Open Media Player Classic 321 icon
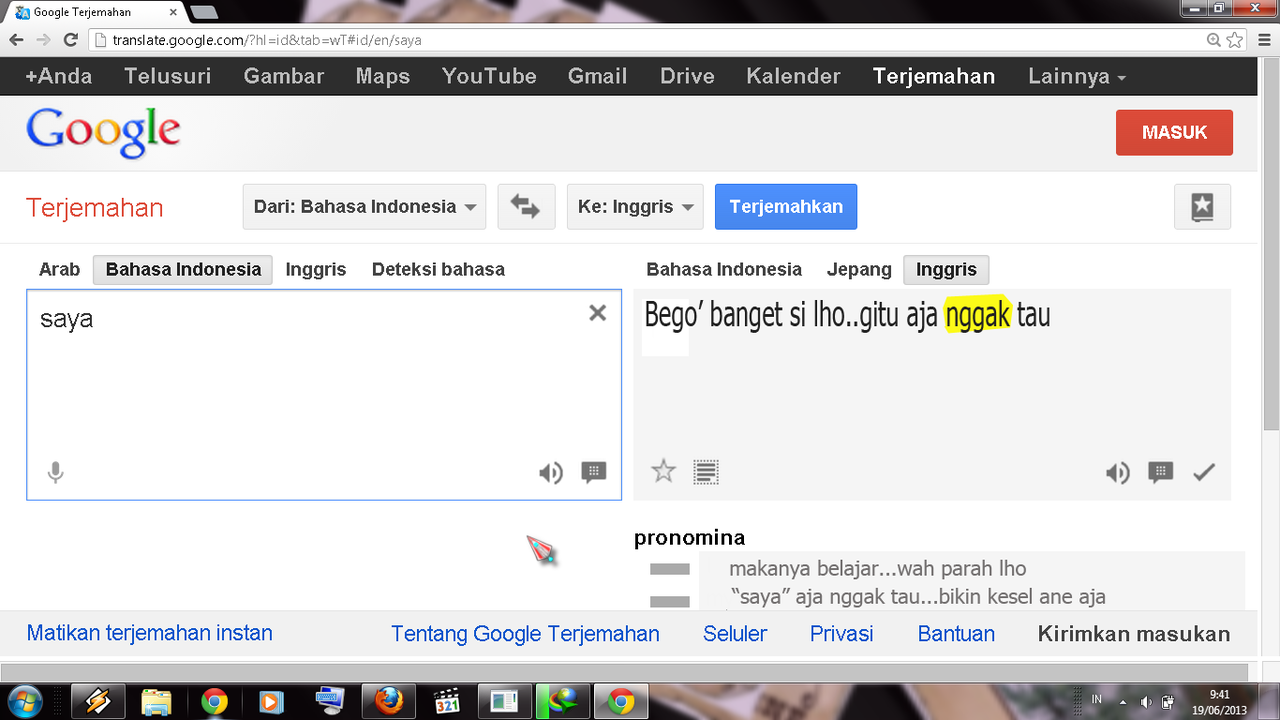The width and height of the screenshot is (1280, 720). pyautogui.click(x=447, y=701)
